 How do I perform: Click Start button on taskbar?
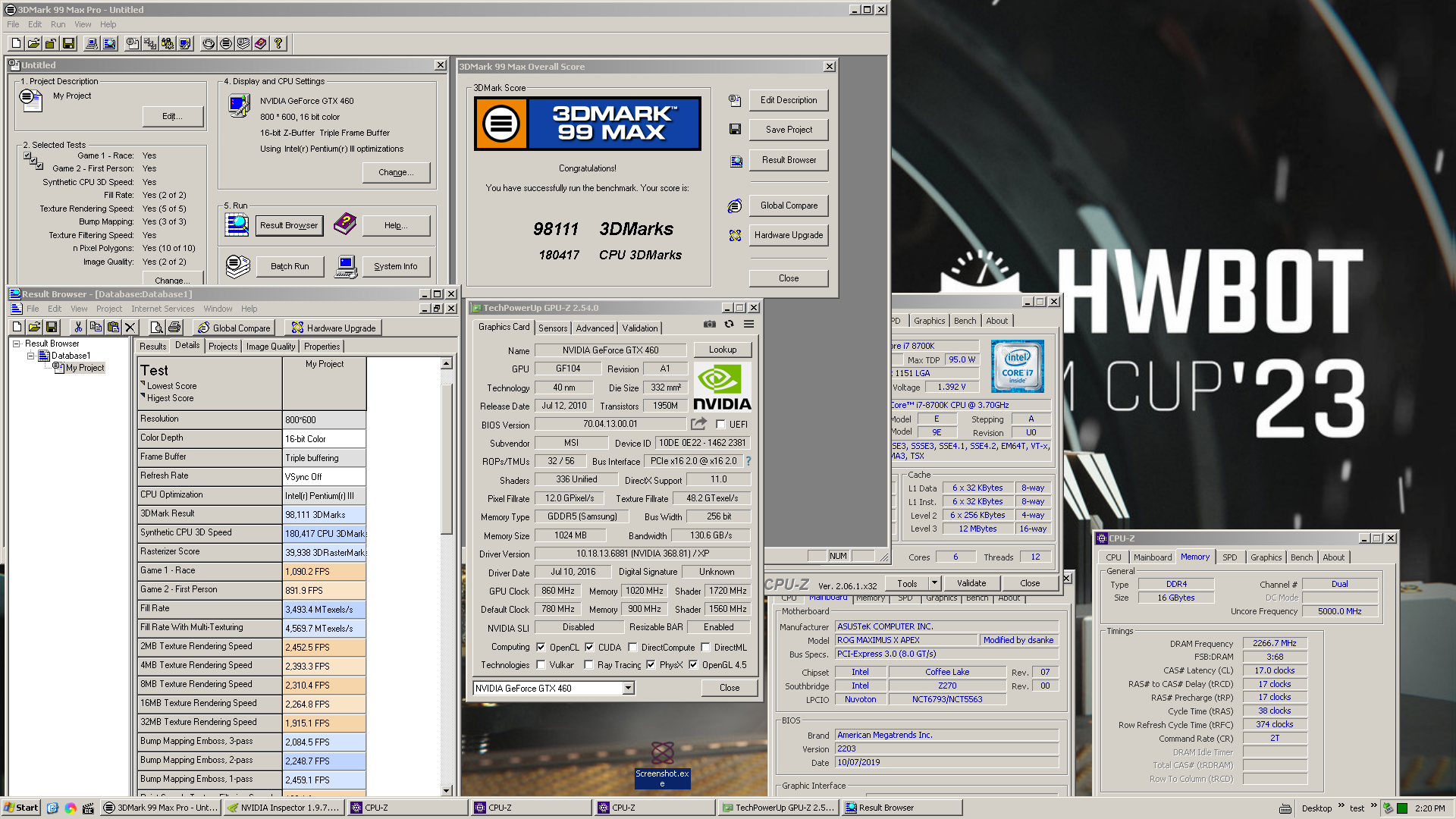(x=21, y=808)
